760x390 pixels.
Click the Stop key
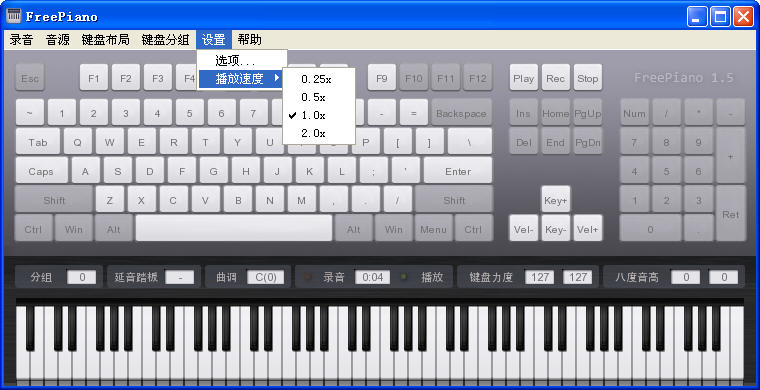(x=587, y=78)
